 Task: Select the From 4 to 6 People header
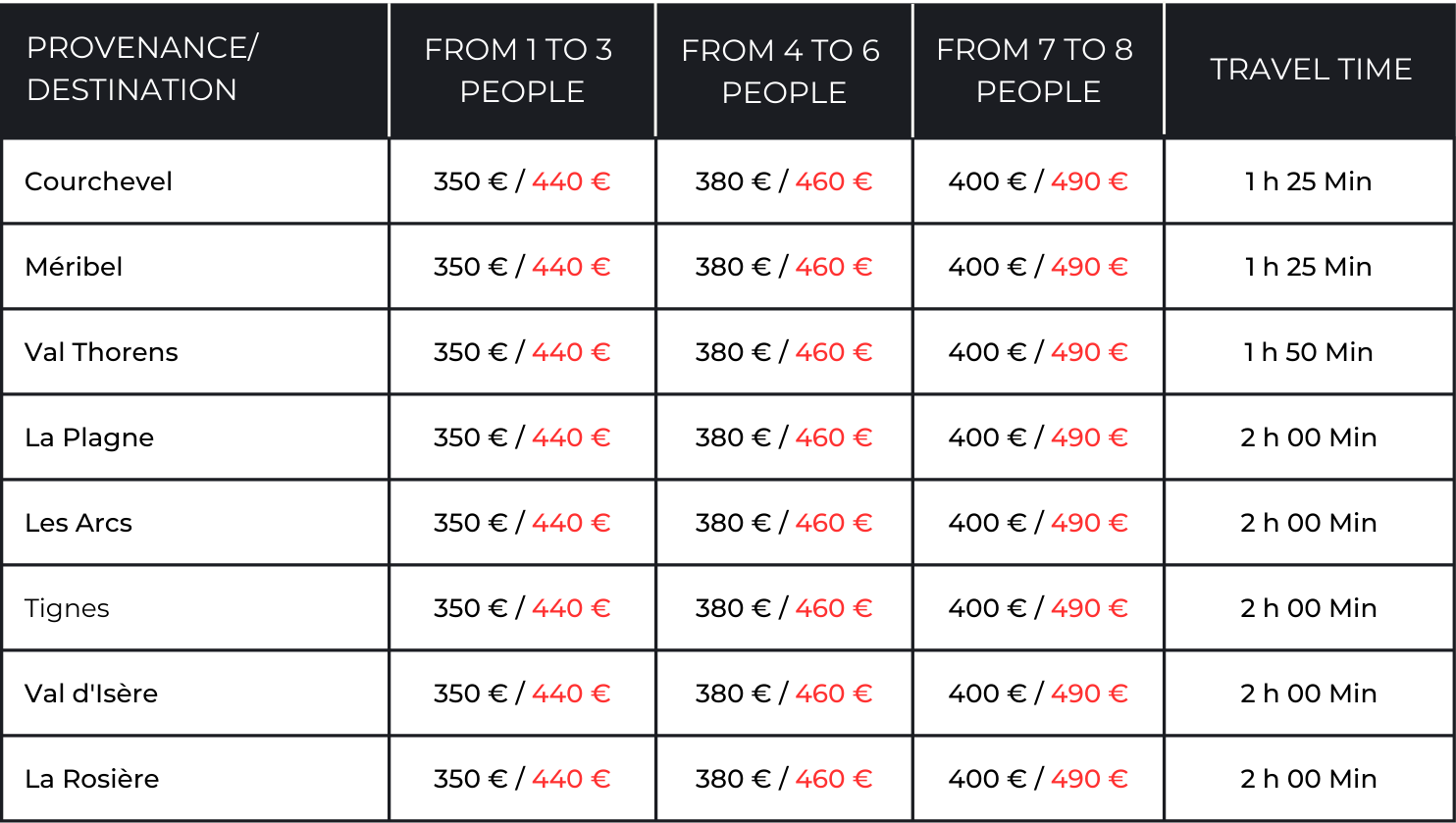pyautogui.click(x=783, y=70)
